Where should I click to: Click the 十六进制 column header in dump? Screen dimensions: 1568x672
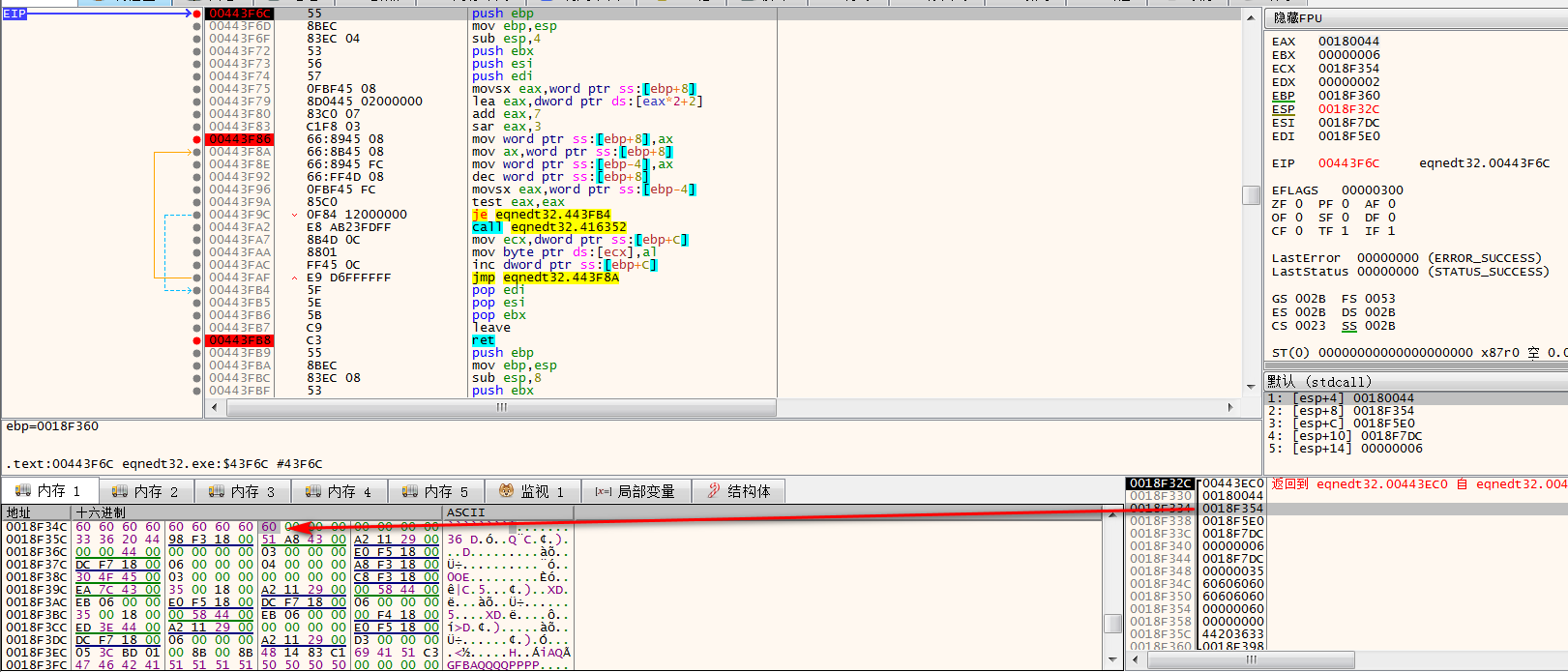pos(257,512)
